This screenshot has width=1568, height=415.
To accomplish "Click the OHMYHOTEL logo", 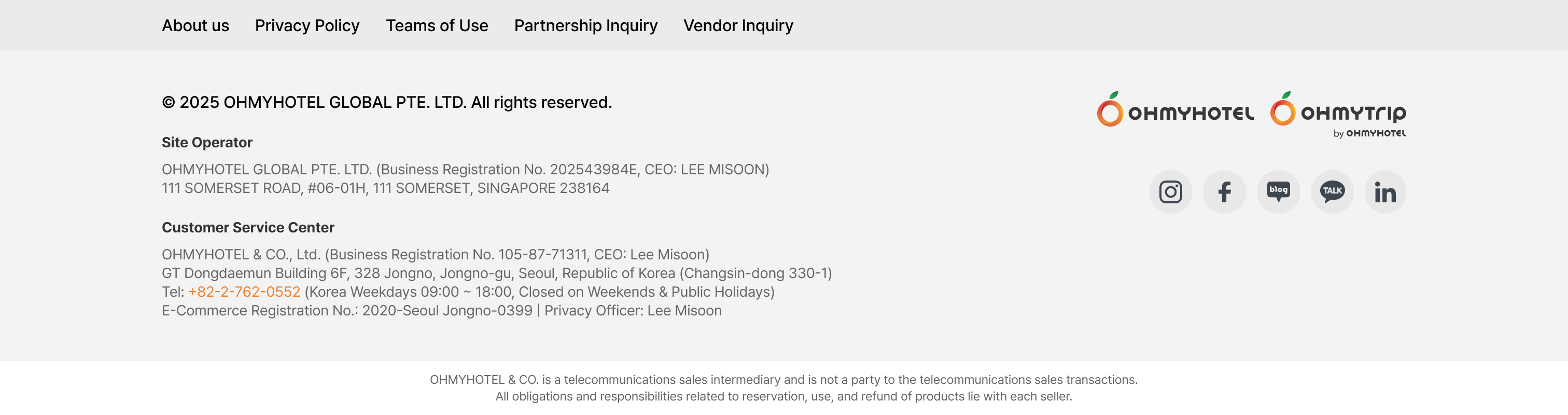I will point(1175,110).
